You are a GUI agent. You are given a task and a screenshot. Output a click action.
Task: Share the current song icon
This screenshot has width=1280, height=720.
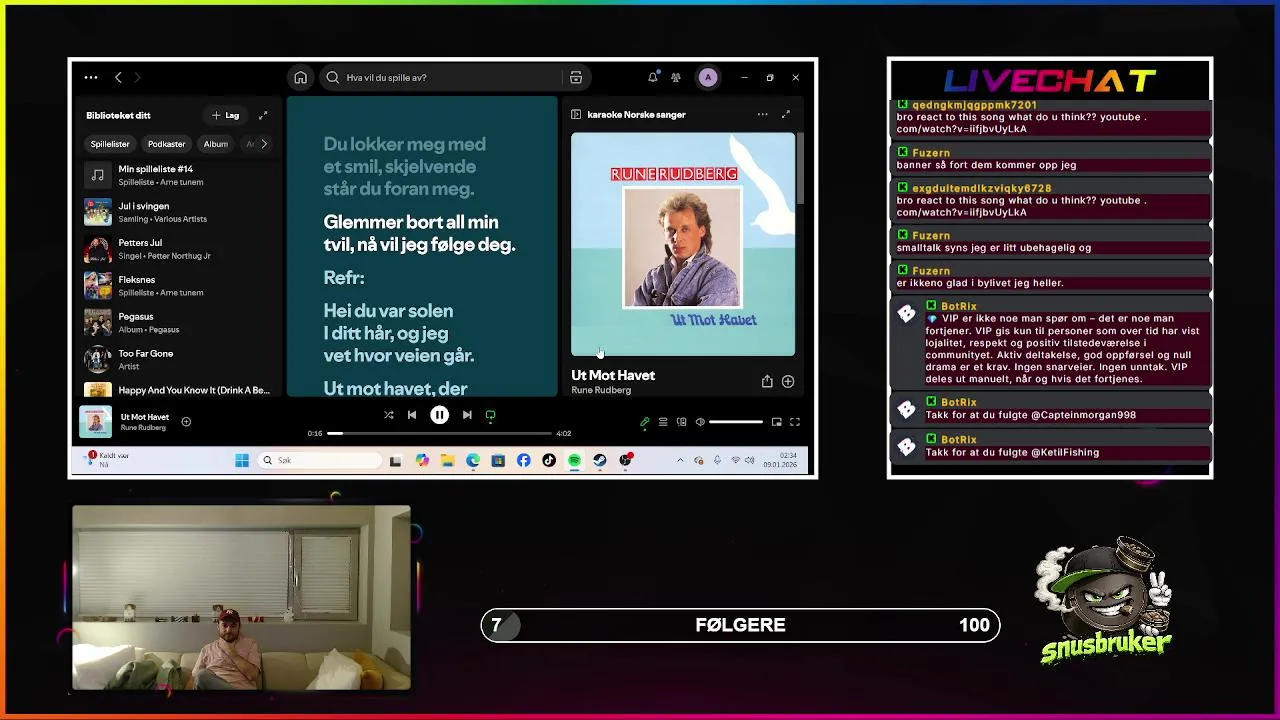[767, 381]
